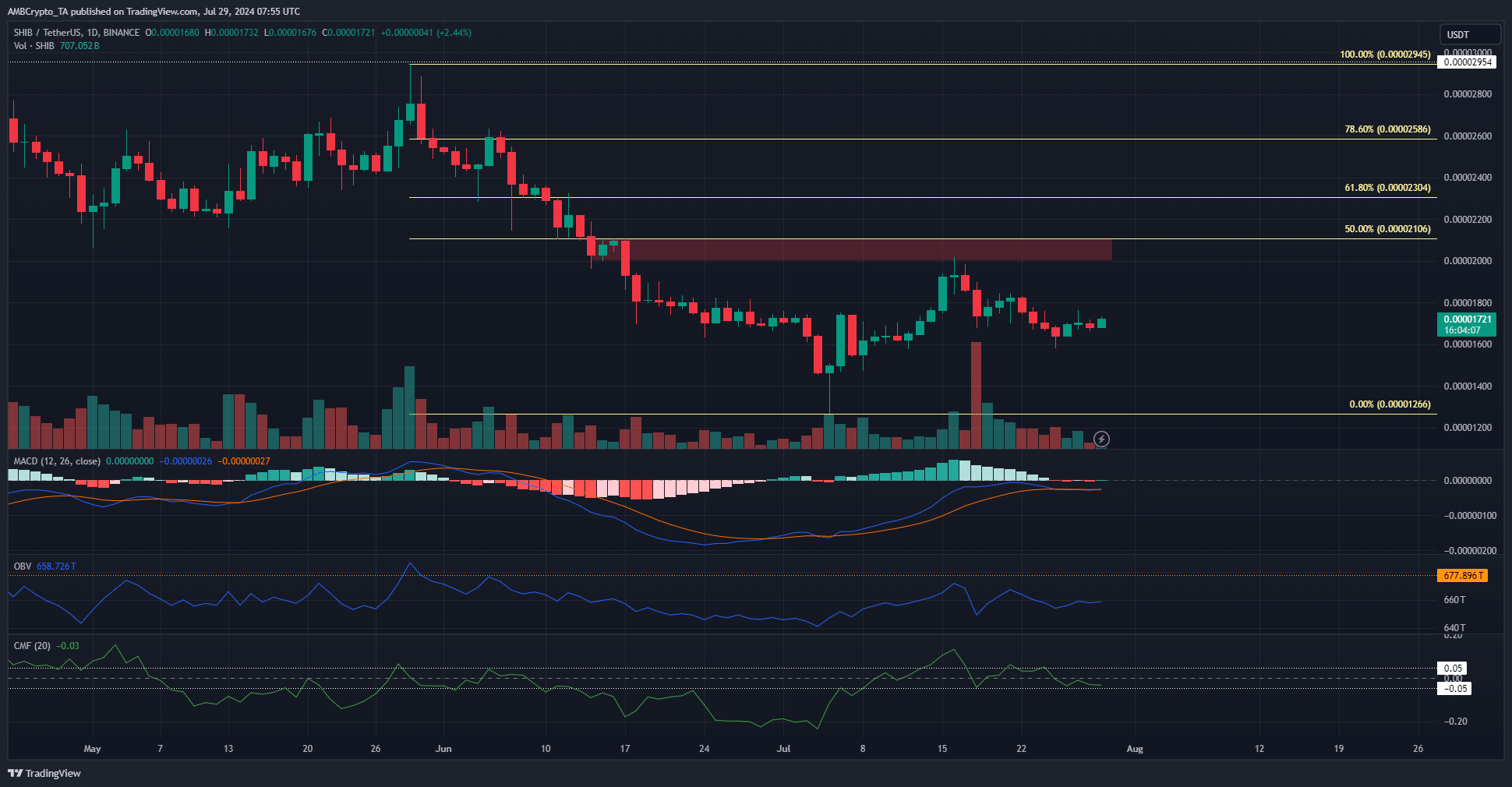Click the TradingView logo at bottom left
Screen dimensions: 1512x787
[44, 773]
